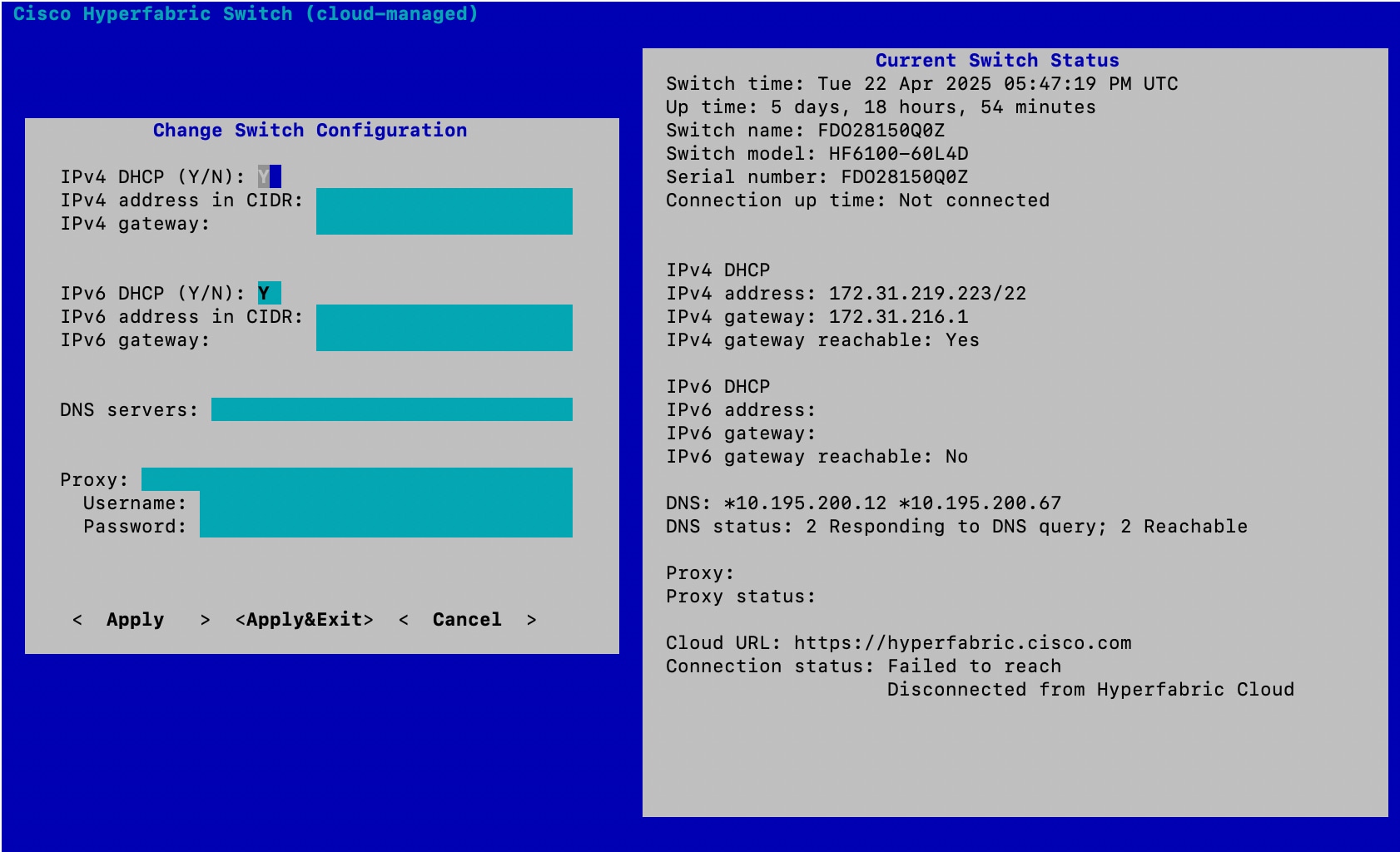1400x852 pixels.
Task: Click the IPv6 DHCP (Y/N) label
Action: 153,294
